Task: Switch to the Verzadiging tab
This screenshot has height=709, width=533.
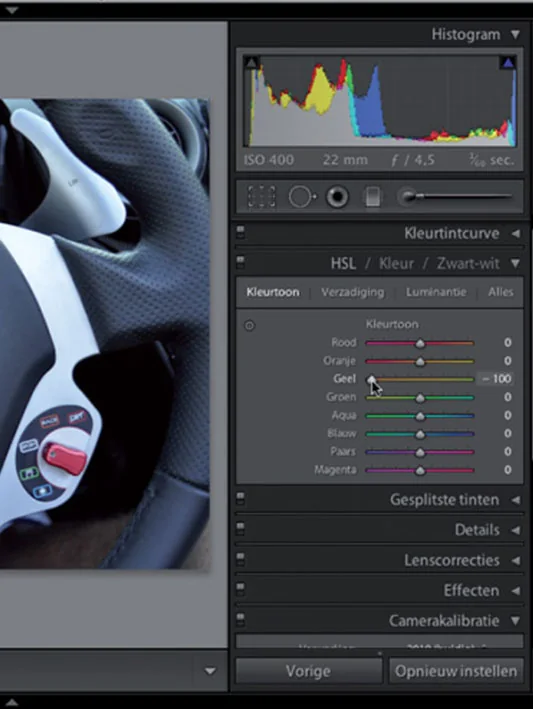Action: pos(353,292)
